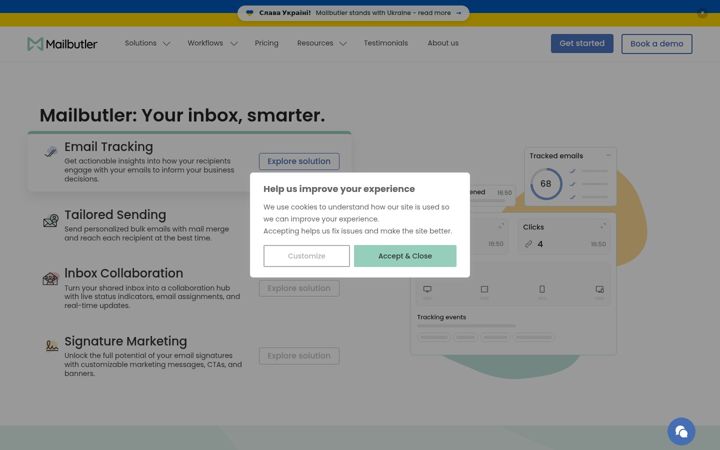Image resolution: width=720 pixels, height=450 pixels.
Task: Click the 68 tracked emails circle
Action: pyautogui.click(x=546, y=184)
